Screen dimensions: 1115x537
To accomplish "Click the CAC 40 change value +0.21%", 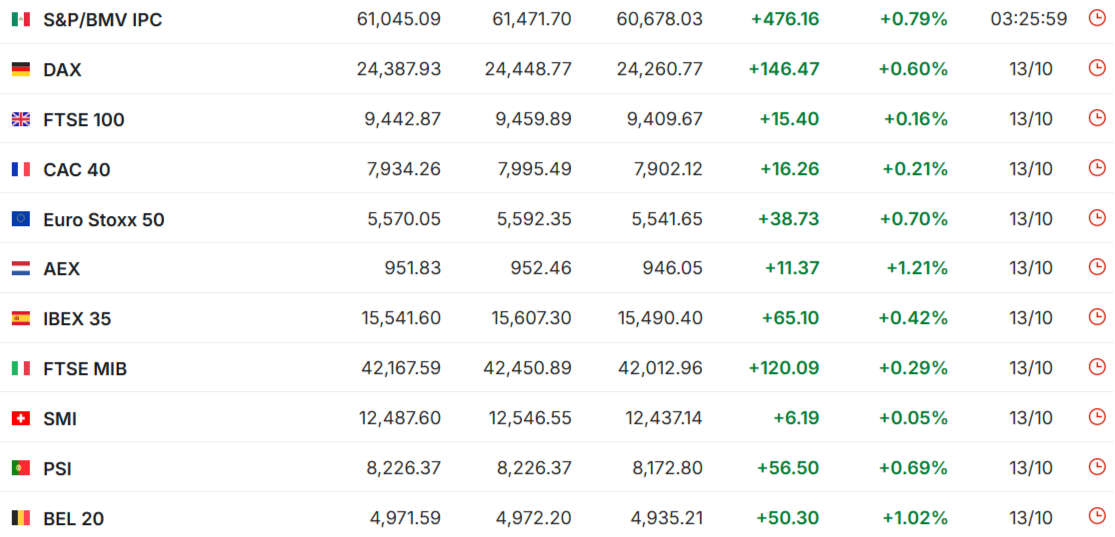I will click(x=915, y=169).
